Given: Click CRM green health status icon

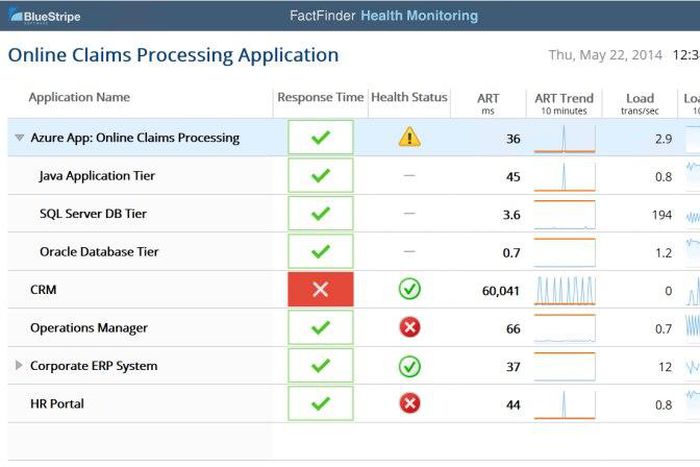Looking at the screenshot, I should coord(409,289).
